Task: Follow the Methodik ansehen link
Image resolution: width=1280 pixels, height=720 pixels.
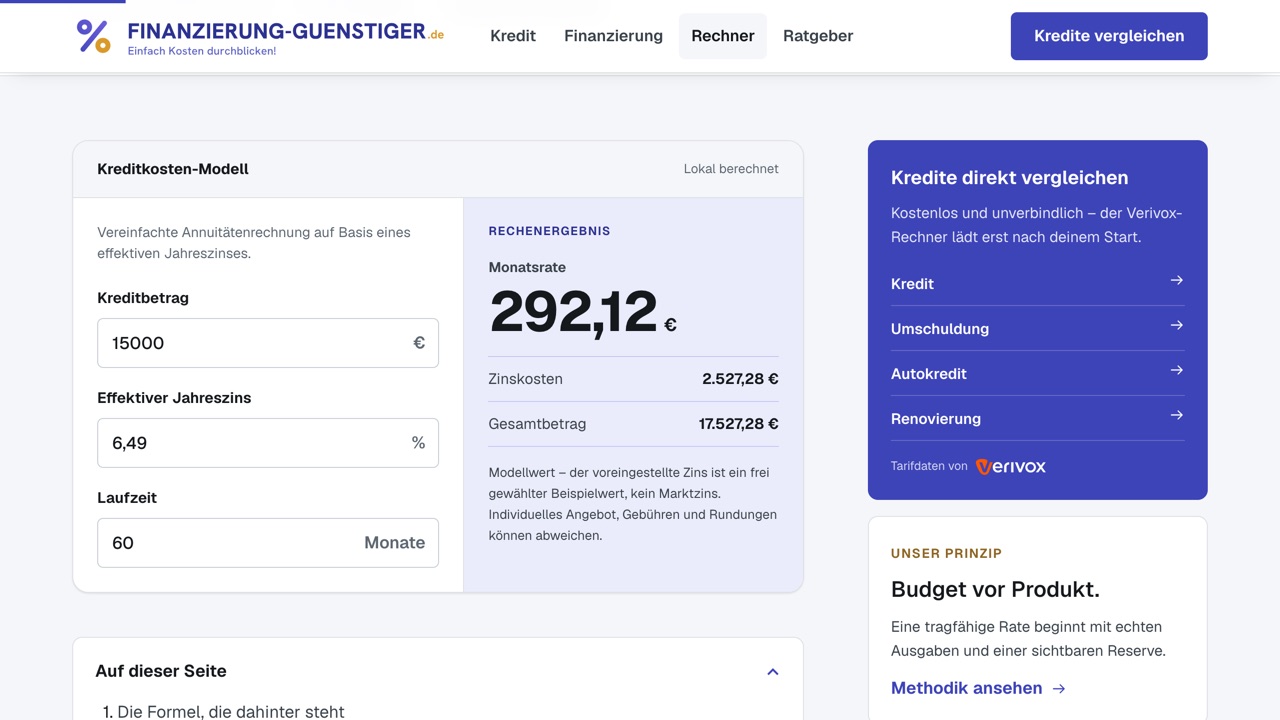Action: tap(978, 688)
